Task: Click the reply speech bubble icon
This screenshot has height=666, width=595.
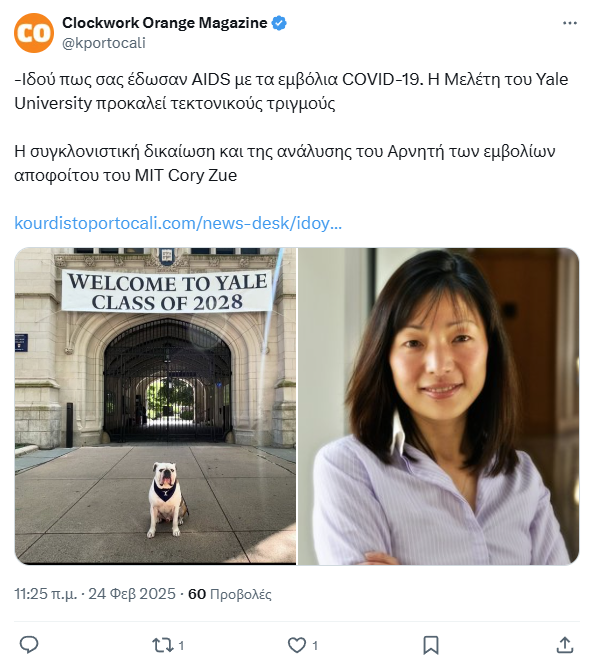Action: coord(29,645)
